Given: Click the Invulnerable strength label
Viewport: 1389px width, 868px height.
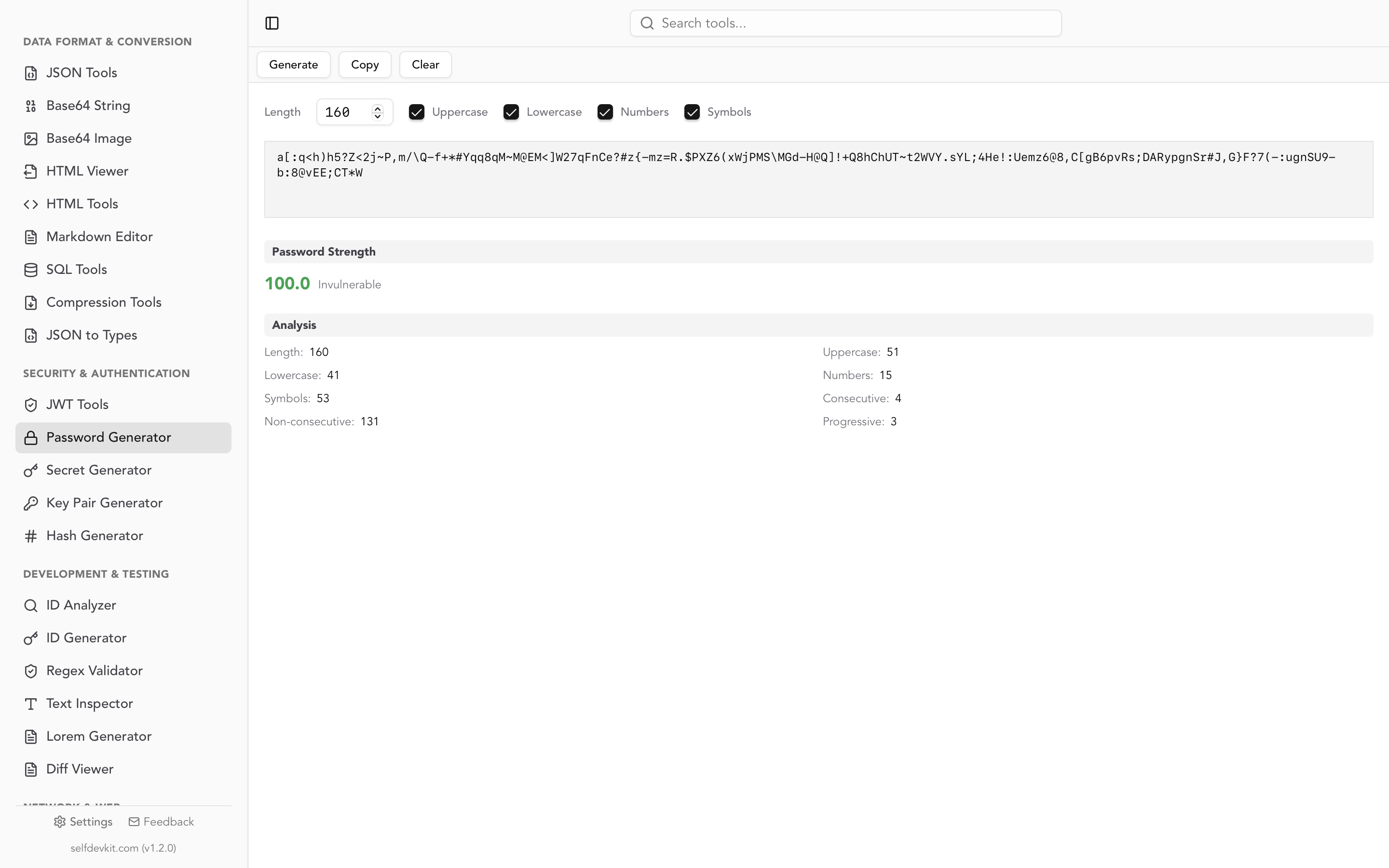Looking at the screenshot, I should coord(350,285).
